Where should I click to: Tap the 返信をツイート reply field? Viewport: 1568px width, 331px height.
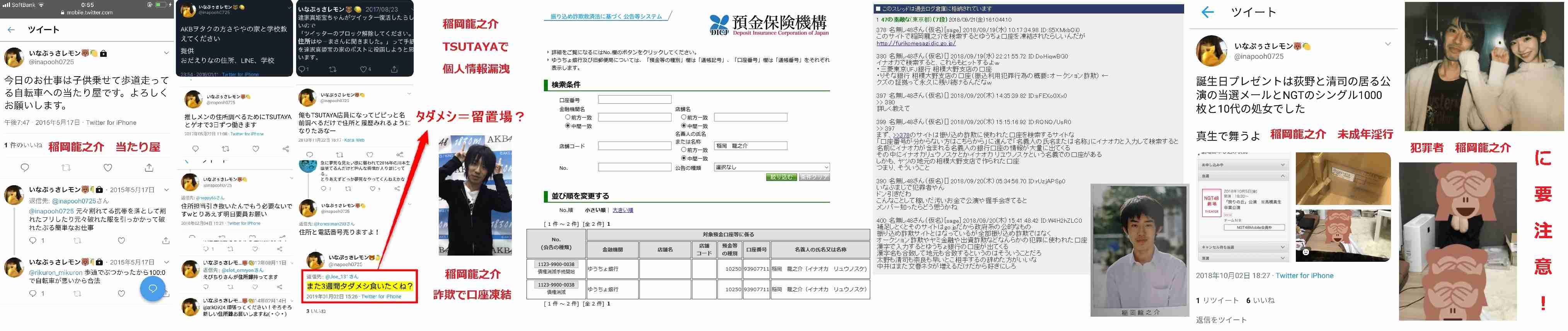[1222, 320]
